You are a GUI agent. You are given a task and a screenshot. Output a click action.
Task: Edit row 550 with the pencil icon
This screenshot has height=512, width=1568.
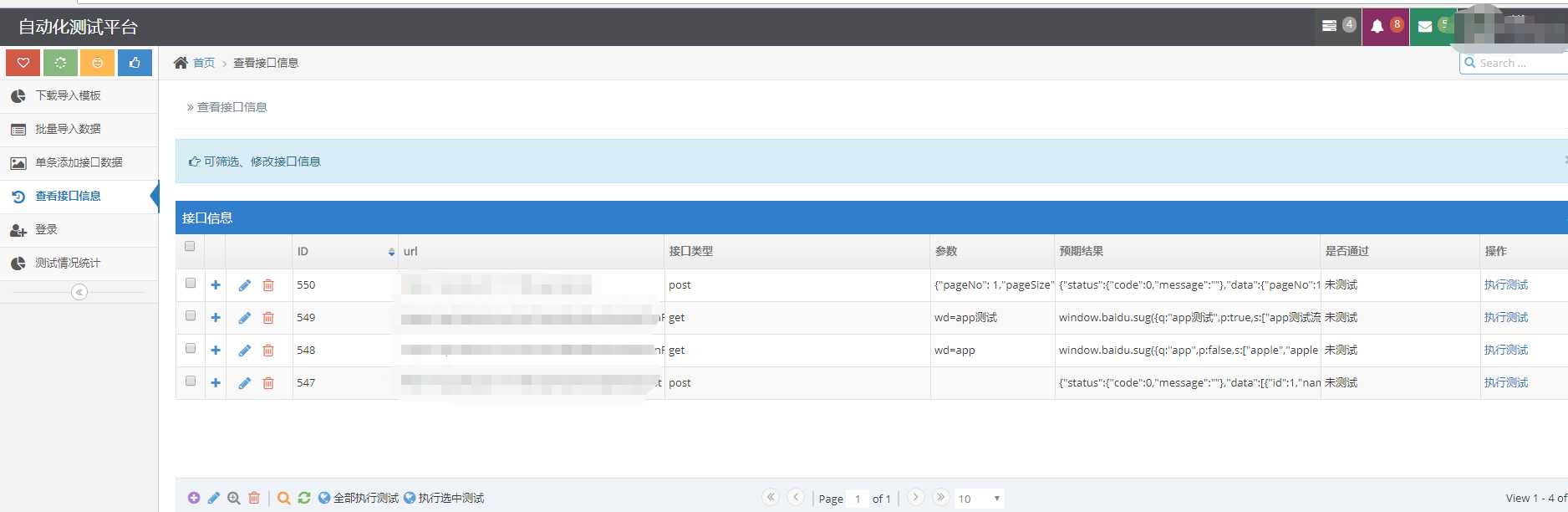[245, 285]
